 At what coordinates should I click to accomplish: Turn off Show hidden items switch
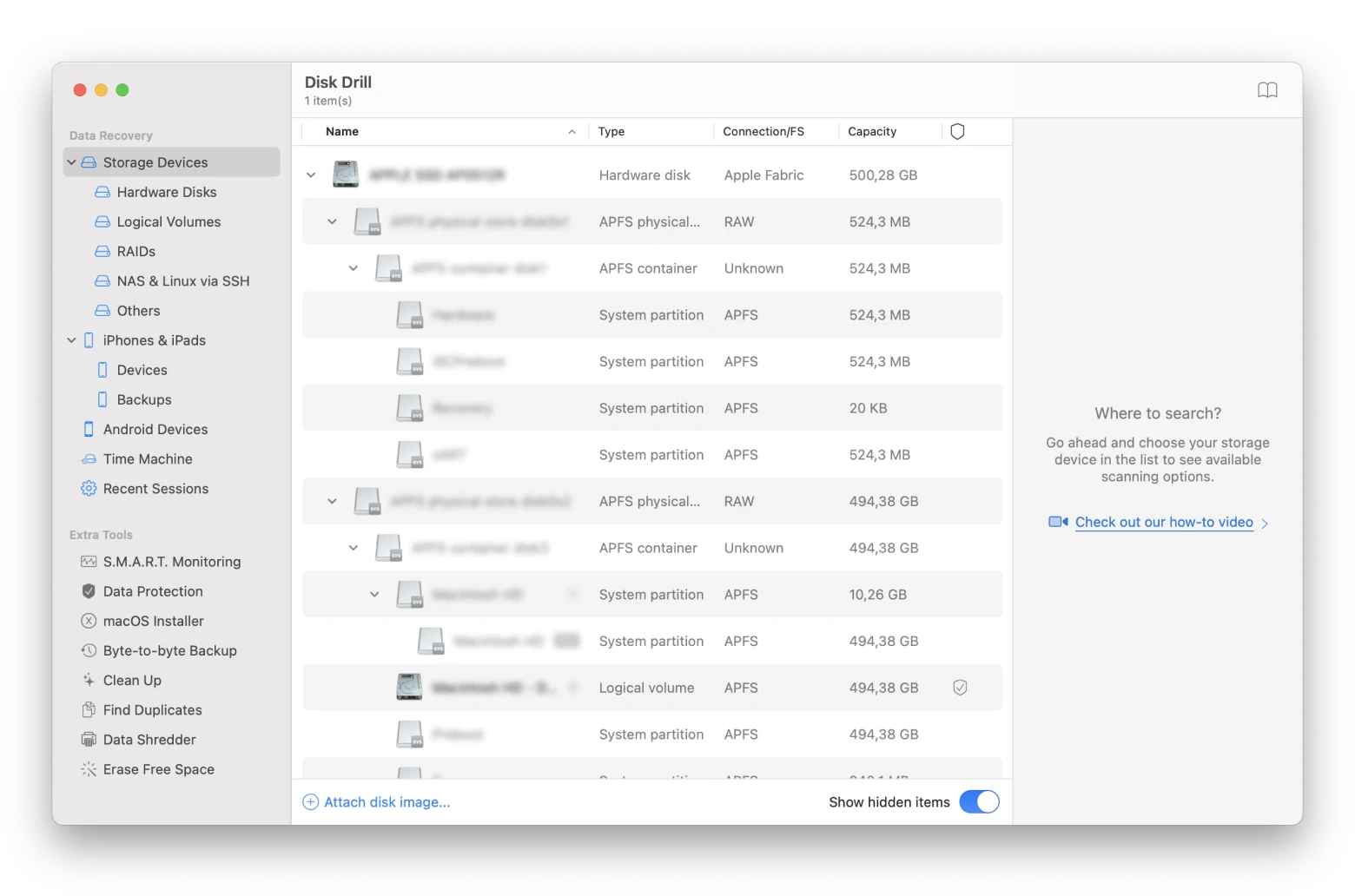tap(979, 802)
